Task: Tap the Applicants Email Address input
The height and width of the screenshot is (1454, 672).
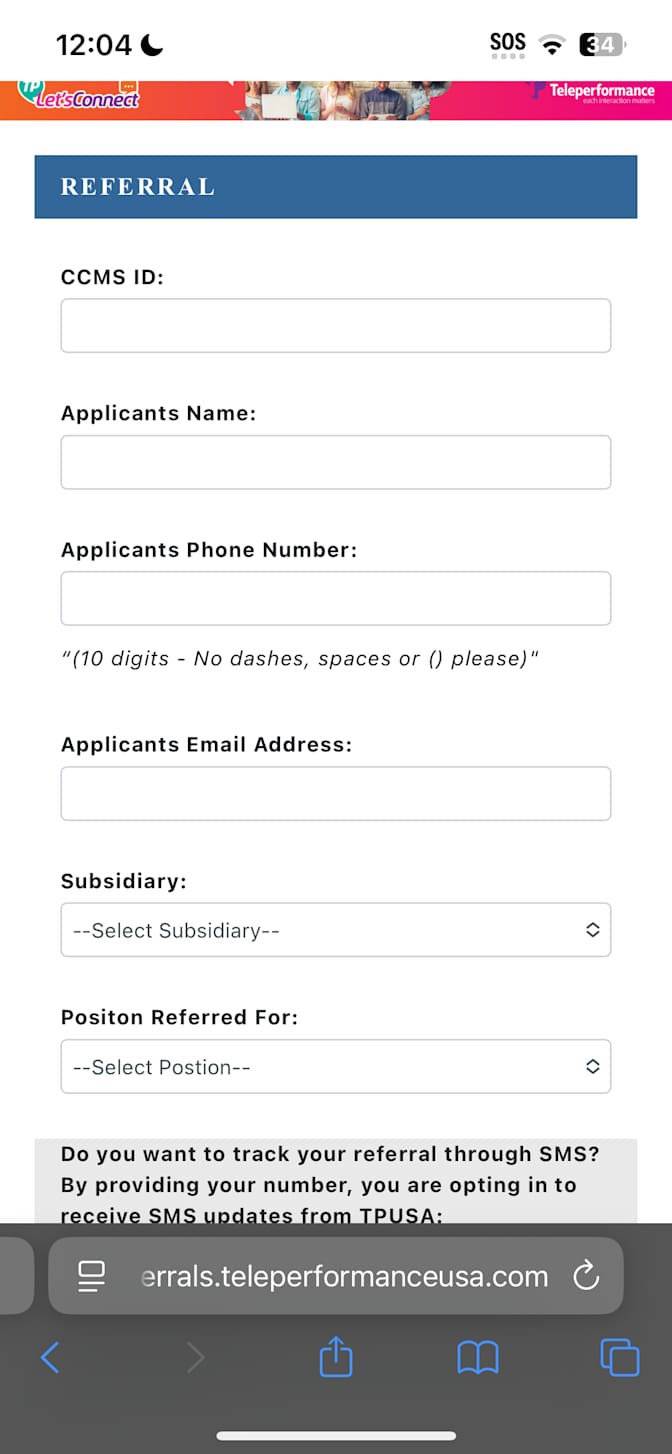Action: click(x=336, y=794)
